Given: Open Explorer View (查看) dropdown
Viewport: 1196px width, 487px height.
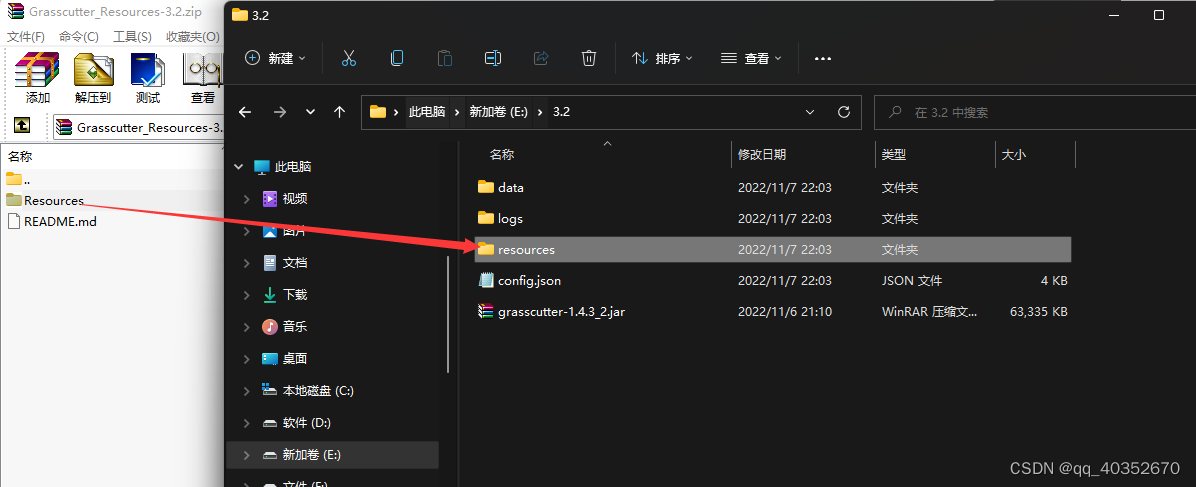Looking at the screenshot, I should tap(751, 58).
